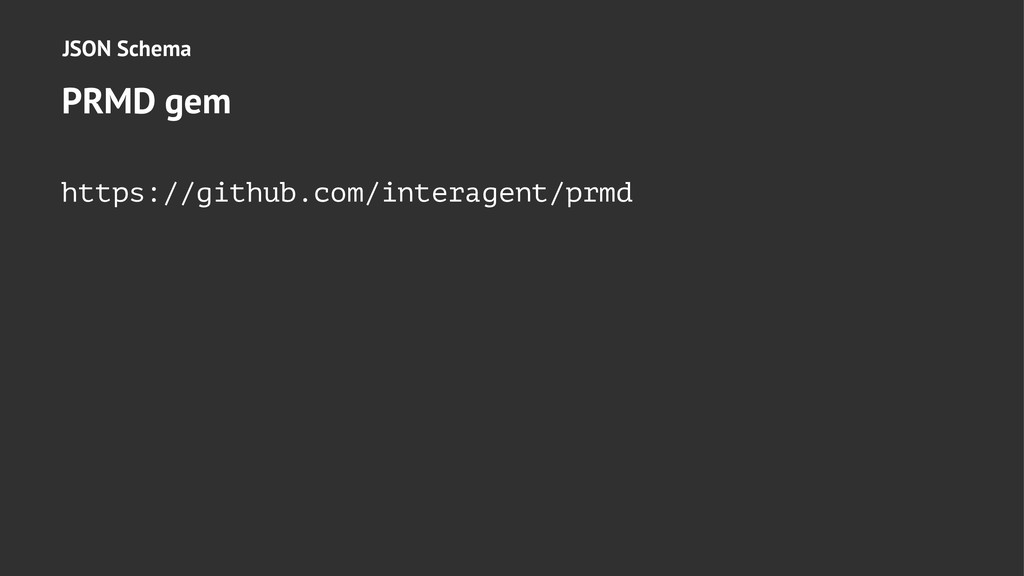1024x576 pixels.
Task: Open the github.com/interagent/prmd link
Action: pyautogui.click(x=346, y=192)
